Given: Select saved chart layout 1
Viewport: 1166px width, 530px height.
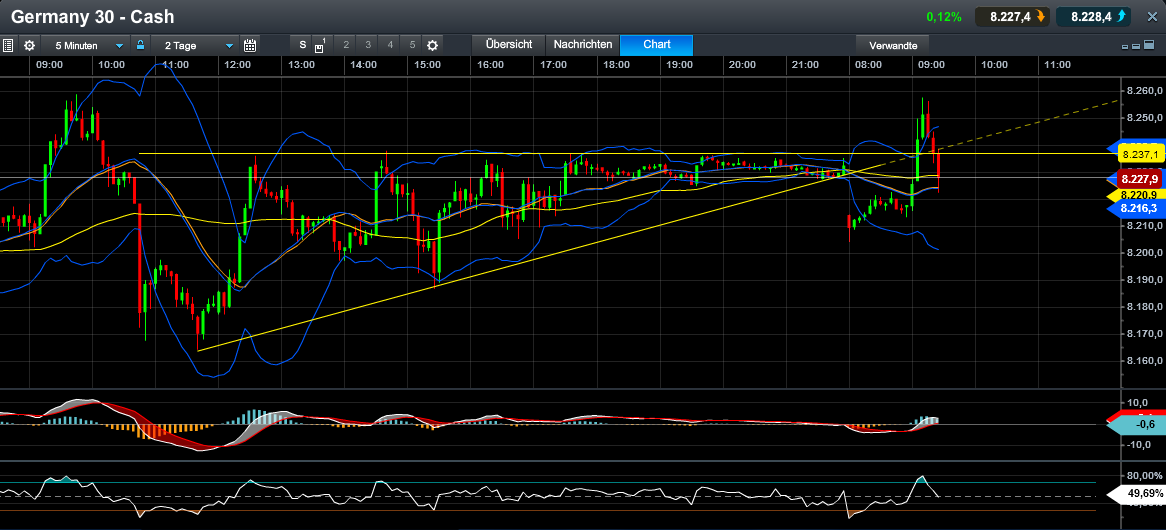Looking at the screenshot, I should pyautogui.click(x=321, y=45).
